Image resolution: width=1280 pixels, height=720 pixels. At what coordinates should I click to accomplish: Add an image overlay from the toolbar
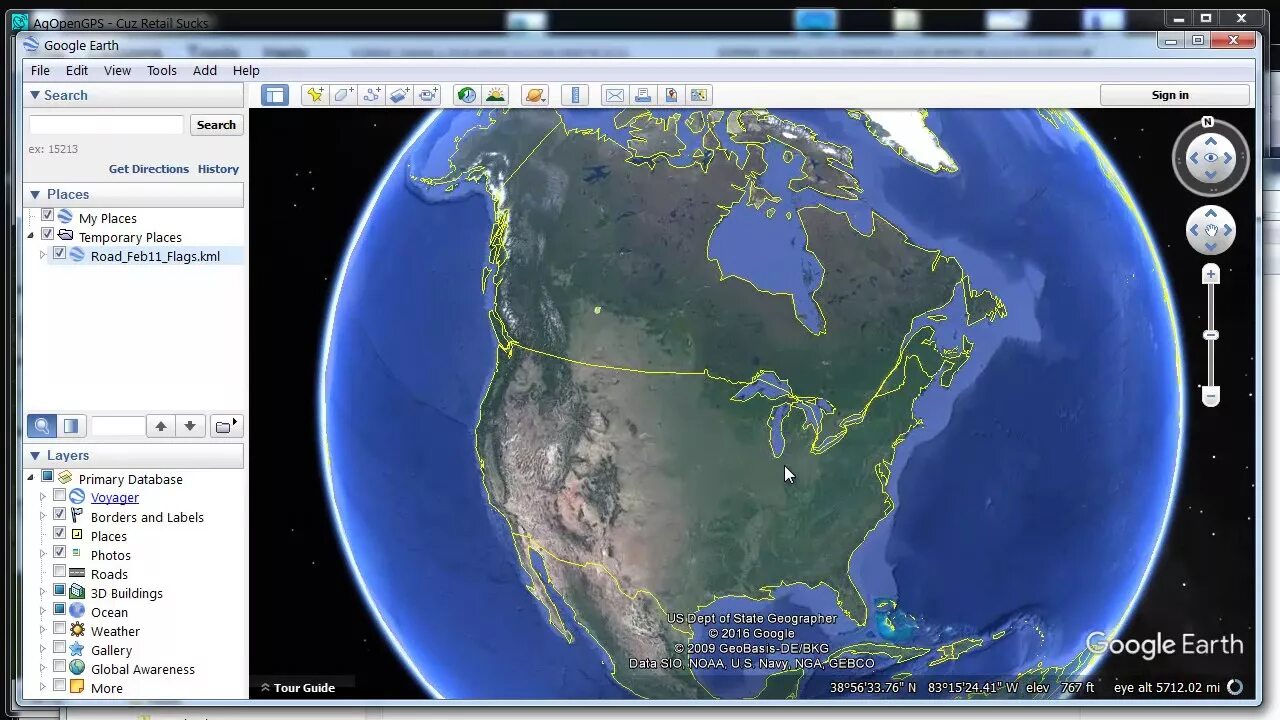coord(400,95)
